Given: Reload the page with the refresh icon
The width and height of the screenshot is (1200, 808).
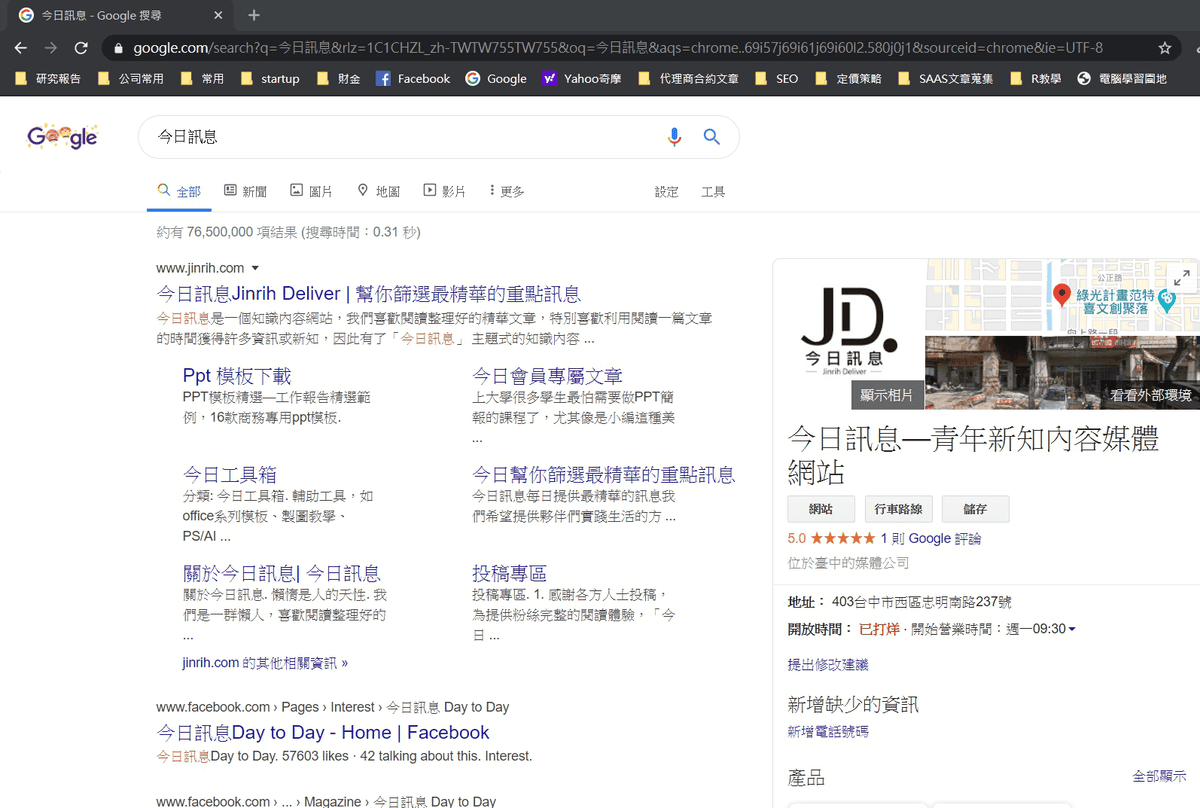Looking at the screenshot, I should point(81,48).
